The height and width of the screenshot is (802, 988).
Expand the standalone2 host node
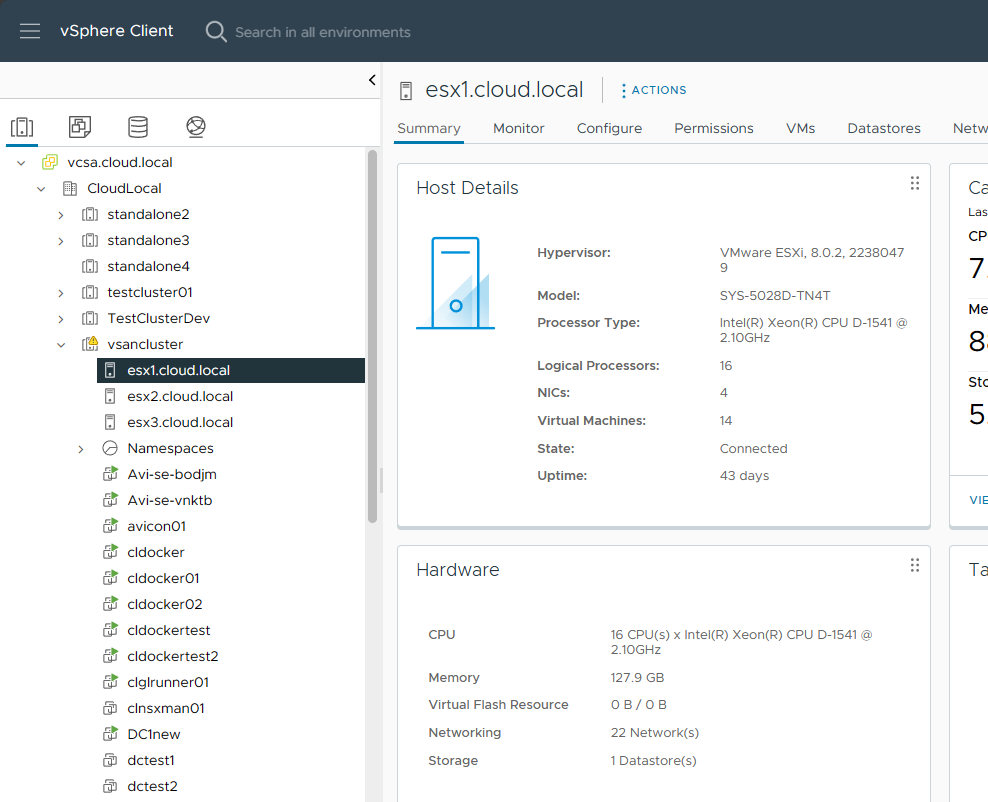pos(61,215)
